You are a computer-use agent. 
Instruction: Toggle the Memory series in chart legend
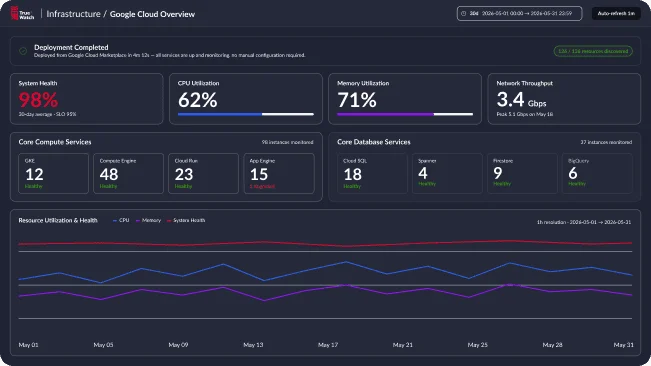coord(148,220)
